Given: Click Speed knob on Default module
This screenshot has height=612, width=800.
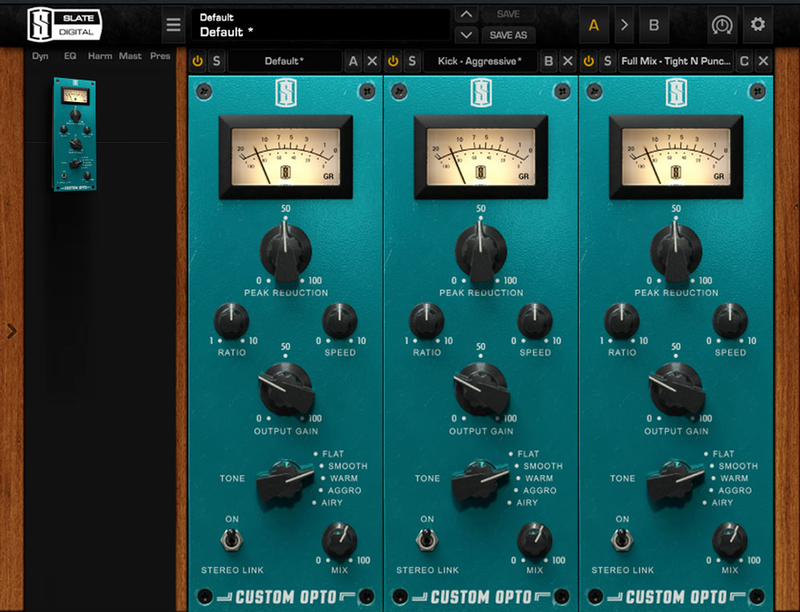Looking at the screenshot, I should (x=339, y=321).
